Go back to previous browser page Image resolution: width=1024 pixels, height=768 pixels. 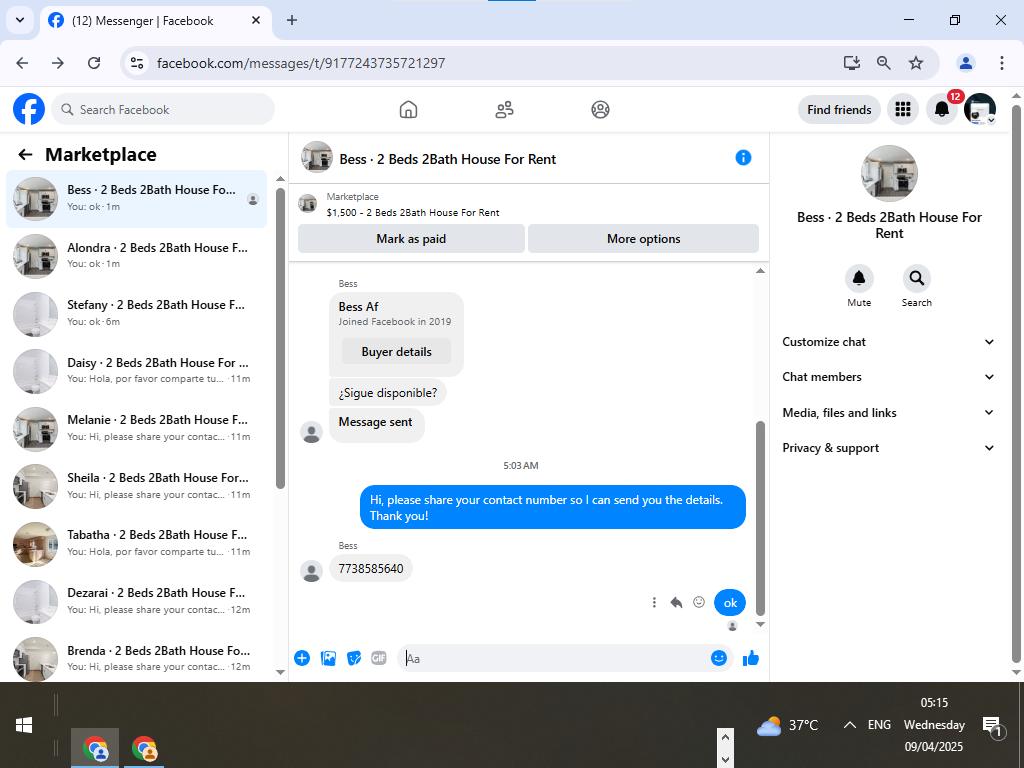[22, 63]
